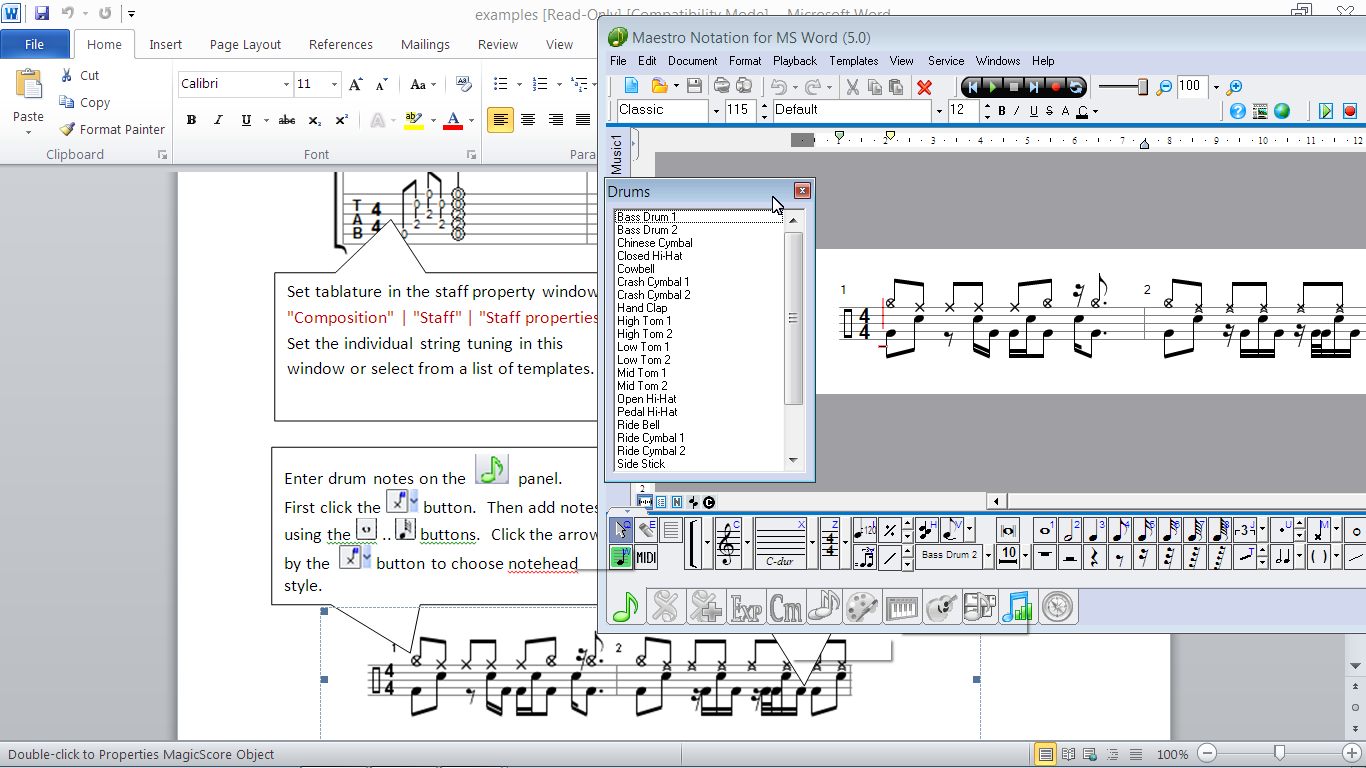Toggle loop playback in Maestro transport
1366x768 pixels.
click(x=1075, y=87)
